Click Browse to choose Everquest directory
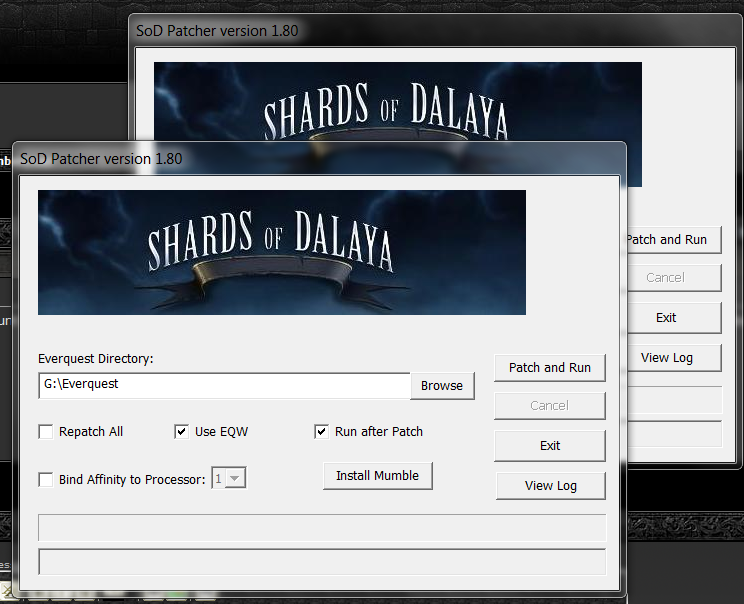 (442, 386)
